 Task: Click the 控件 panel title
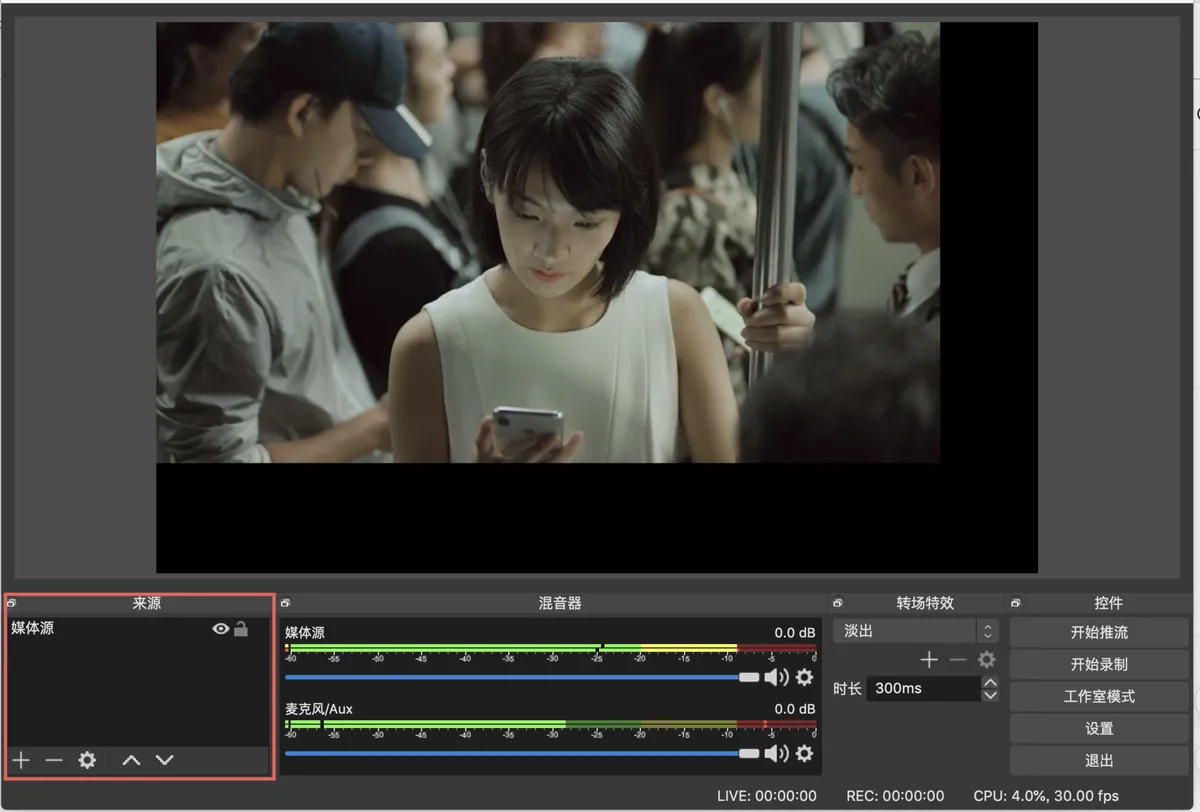[1109, 603]
